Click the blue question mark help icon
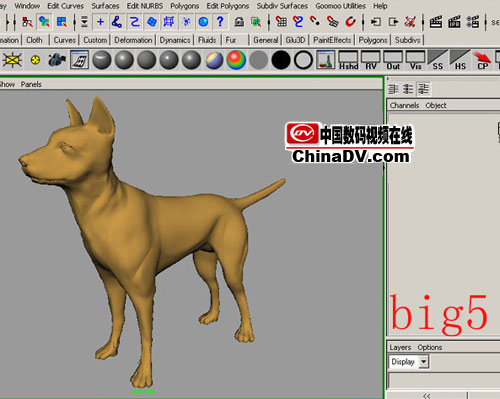This screenshot has height=399, width=500. [x=220, y=22]
